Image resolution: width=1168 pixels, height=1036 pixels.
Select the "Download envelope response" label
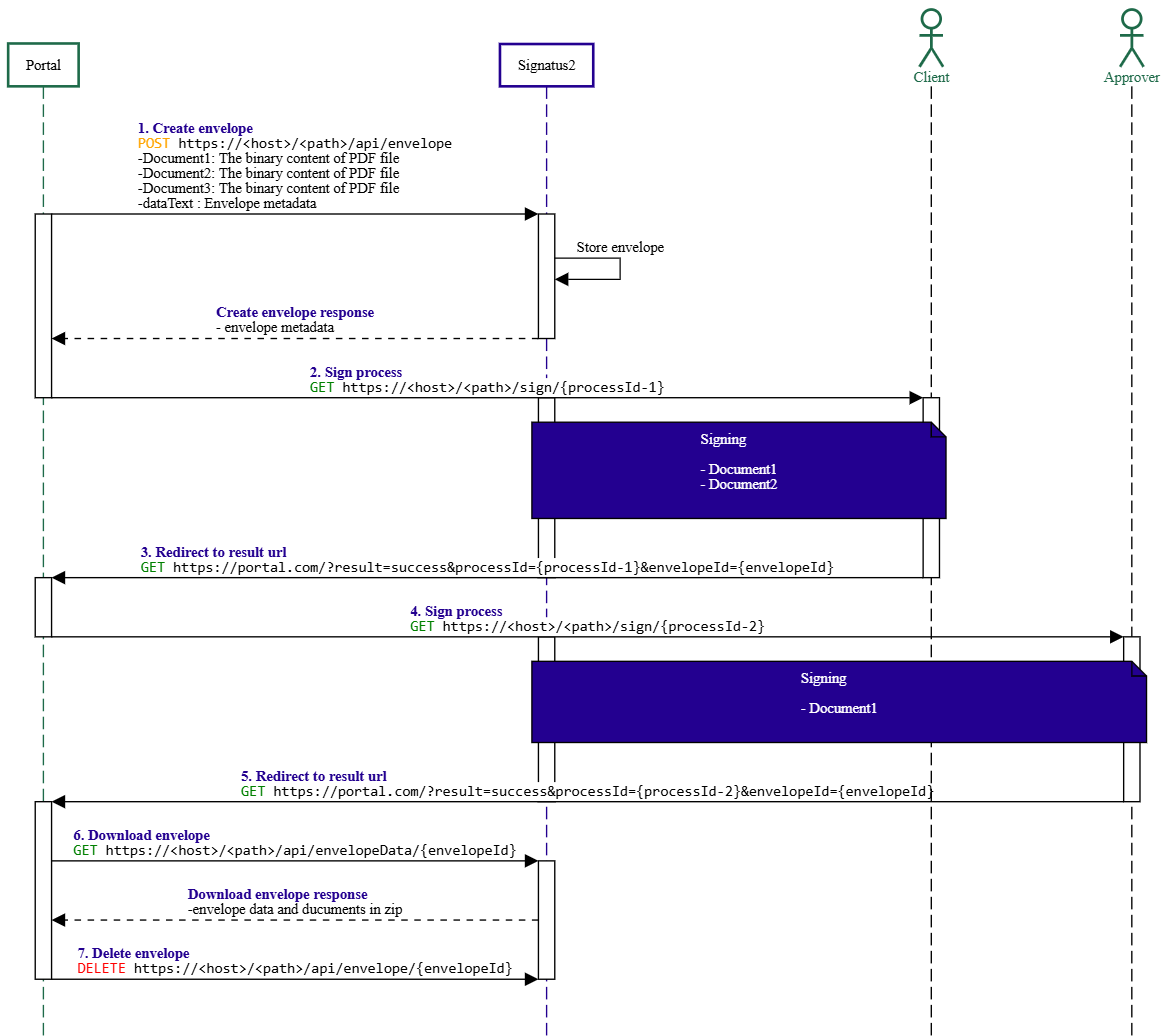coord(277,894)
